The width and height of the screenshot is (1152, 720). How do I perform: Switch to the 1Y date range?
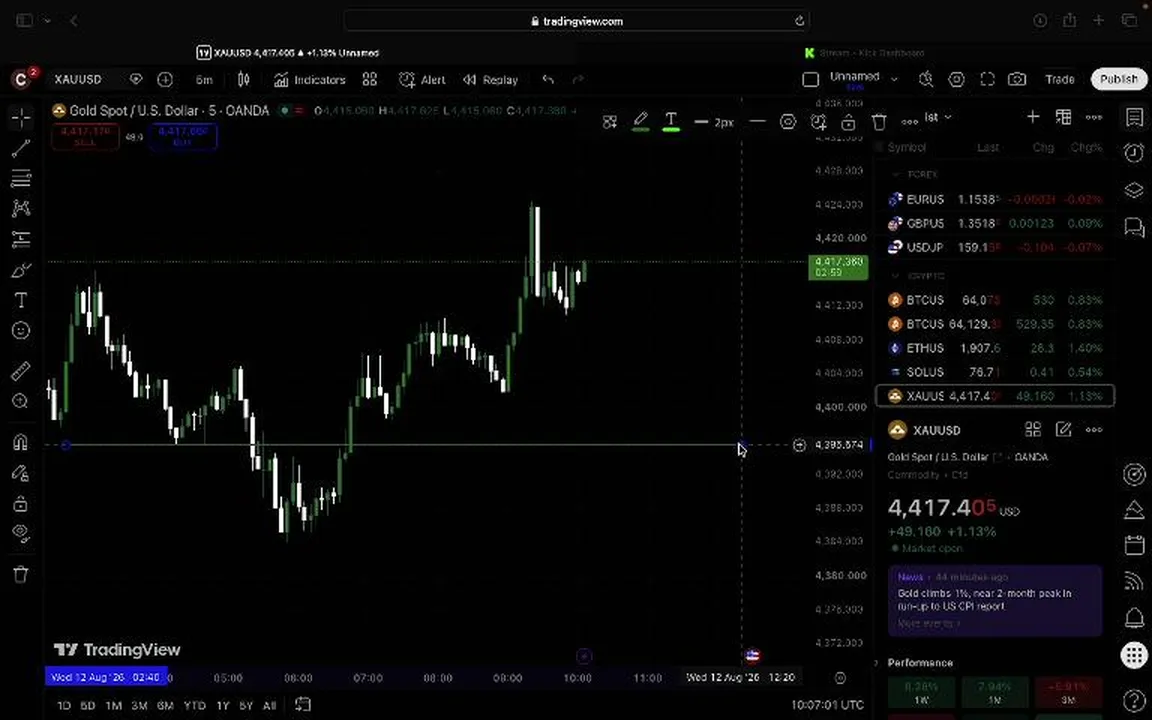tap(223, 705)
